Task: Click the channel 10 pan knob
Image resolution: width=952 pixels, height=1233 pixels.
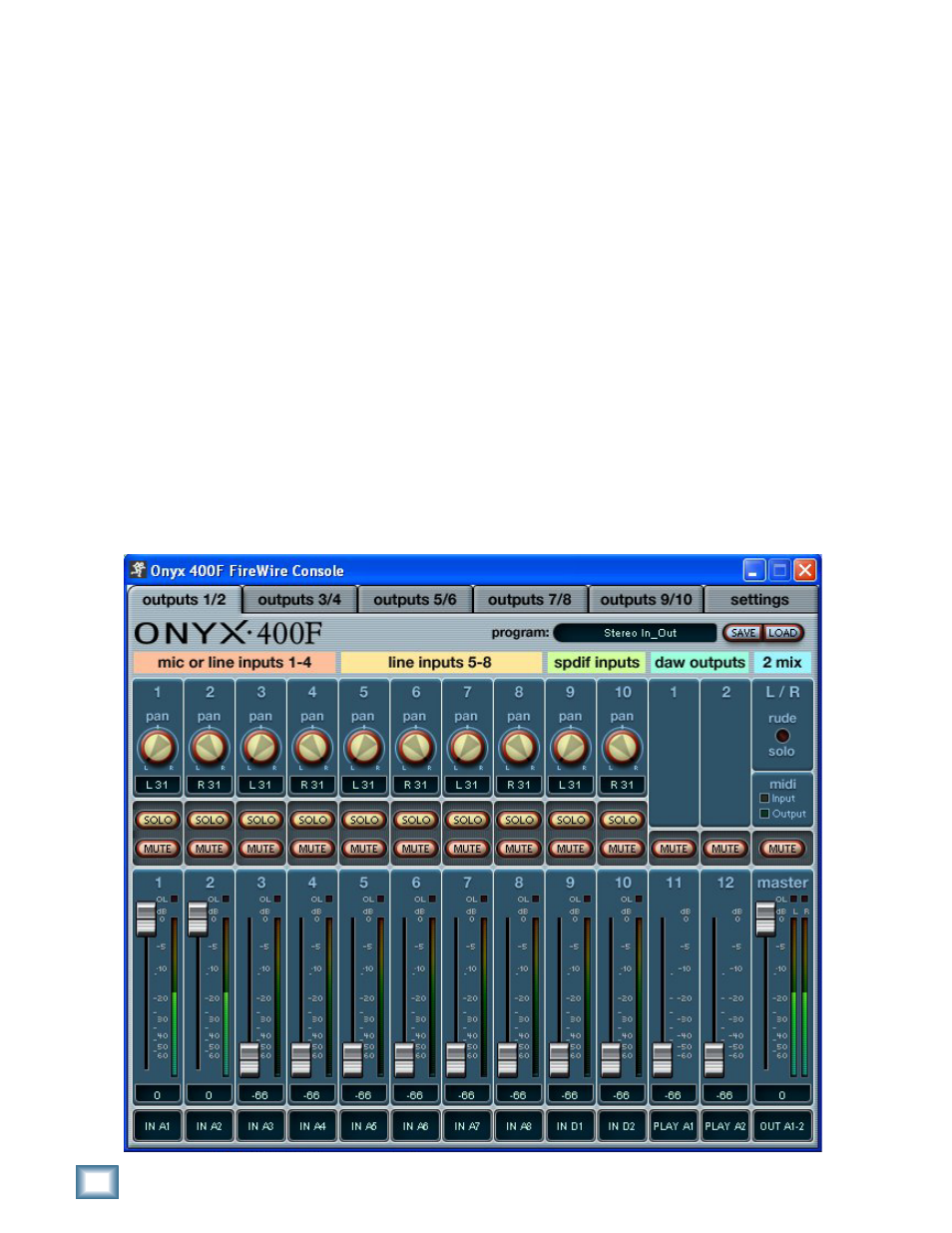Action: coord(623,747)
